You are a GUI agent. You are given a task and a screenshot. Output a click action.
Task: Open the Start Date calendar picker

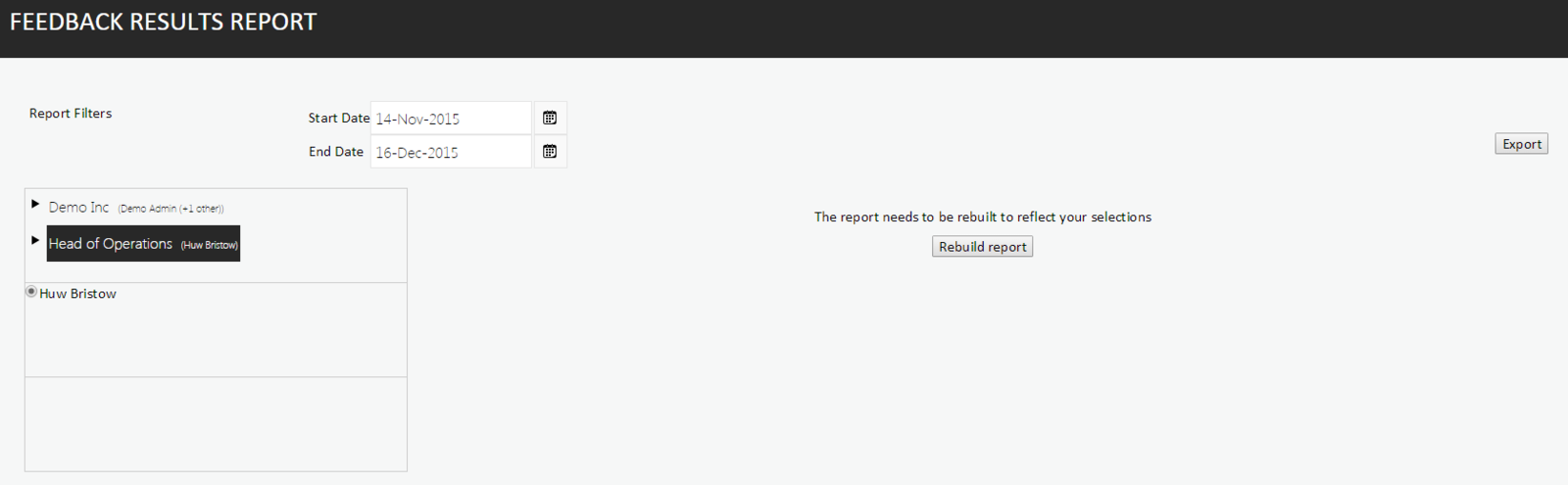[x=550, y=119]
